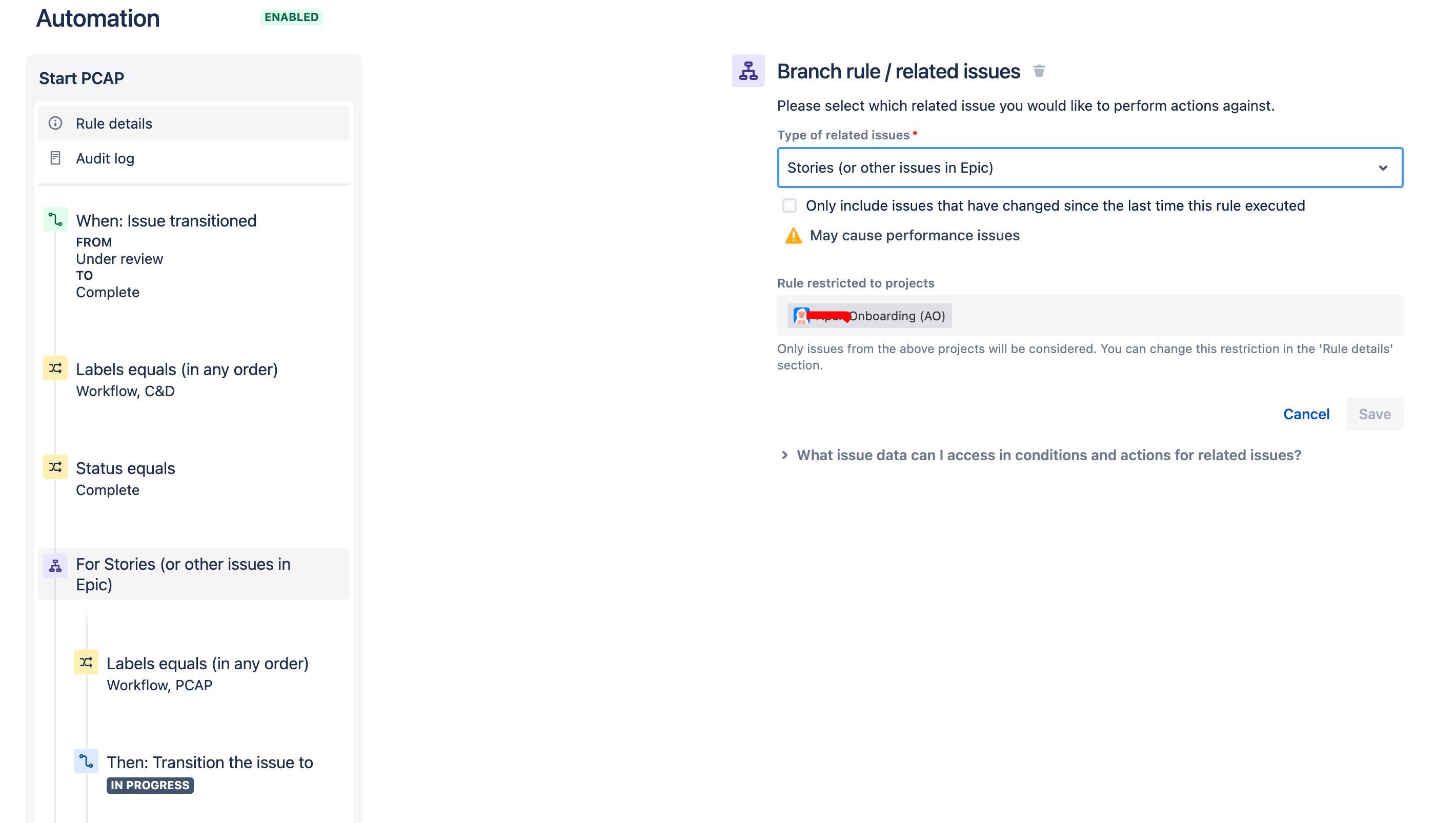This screenshot has height=823, width=1456.
Task: Click the Onboarding (AO) project tag
Action: (869, 315)
